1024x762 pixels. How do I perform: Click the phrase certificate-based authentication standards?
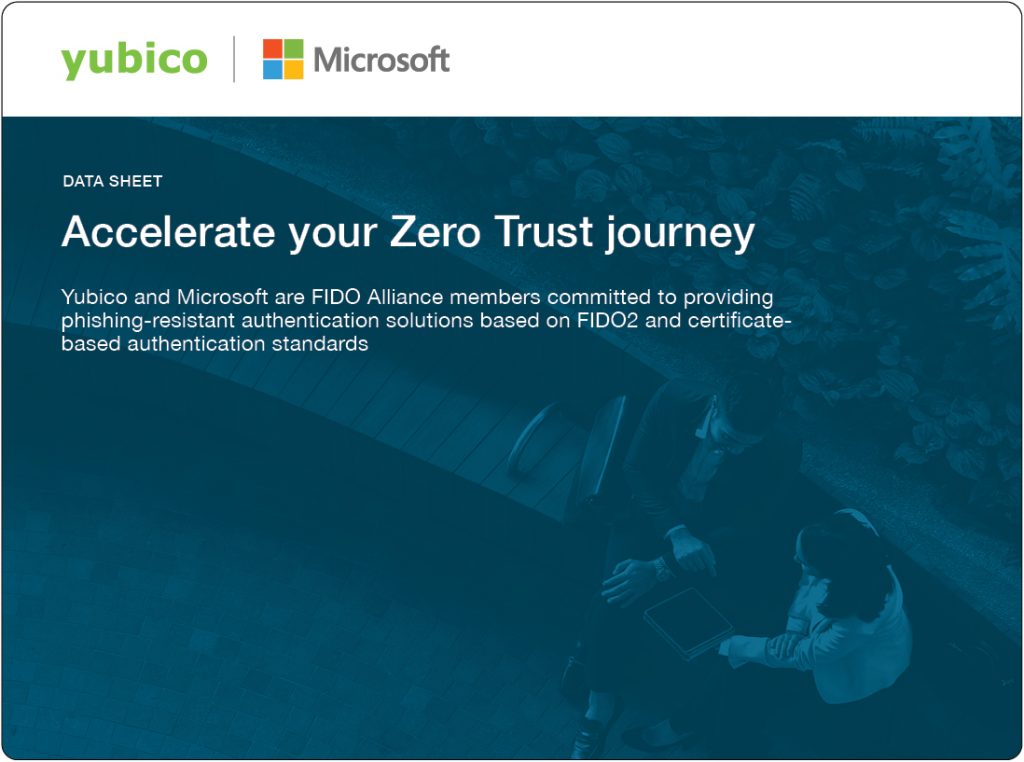coord(426,332)
